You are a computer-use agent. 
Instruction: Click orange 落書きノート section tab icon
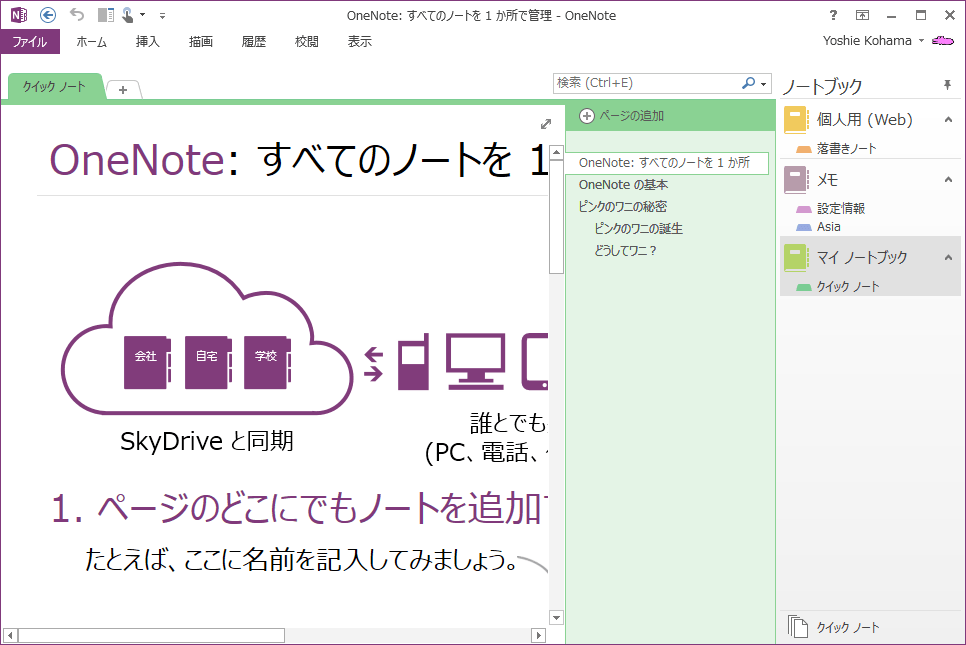pyautogui.click(x=803, y=149)
